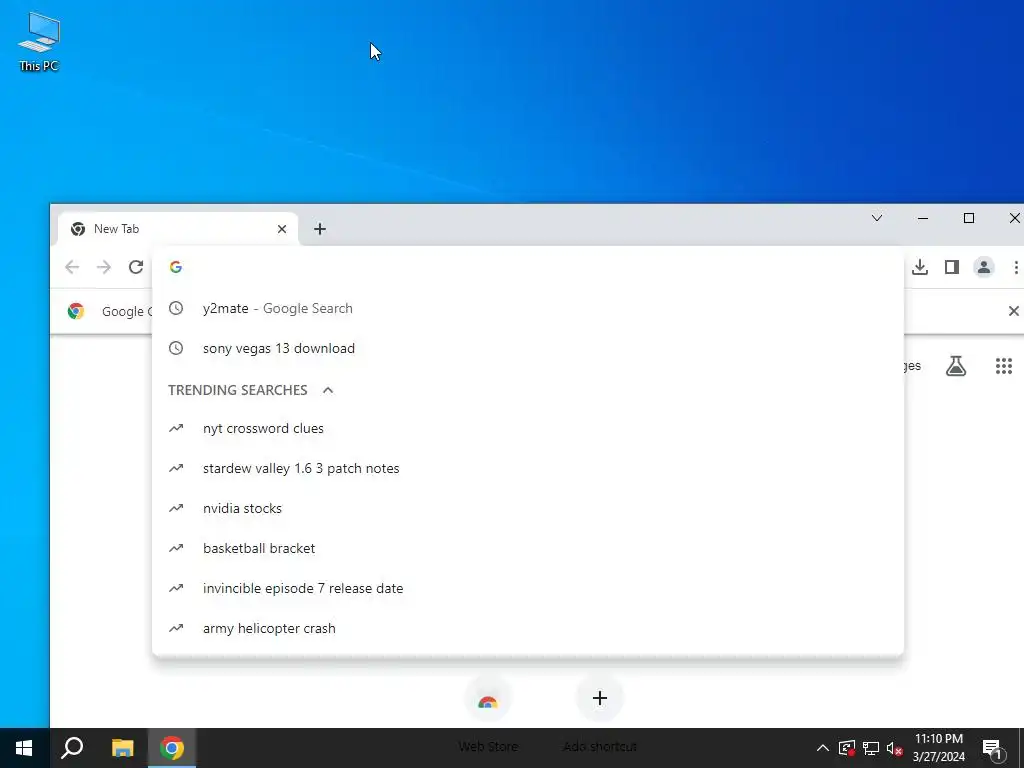Open the Search Labs flask icon
The width and height of the screenshot is (1024, 768).
tap(955, 366)
